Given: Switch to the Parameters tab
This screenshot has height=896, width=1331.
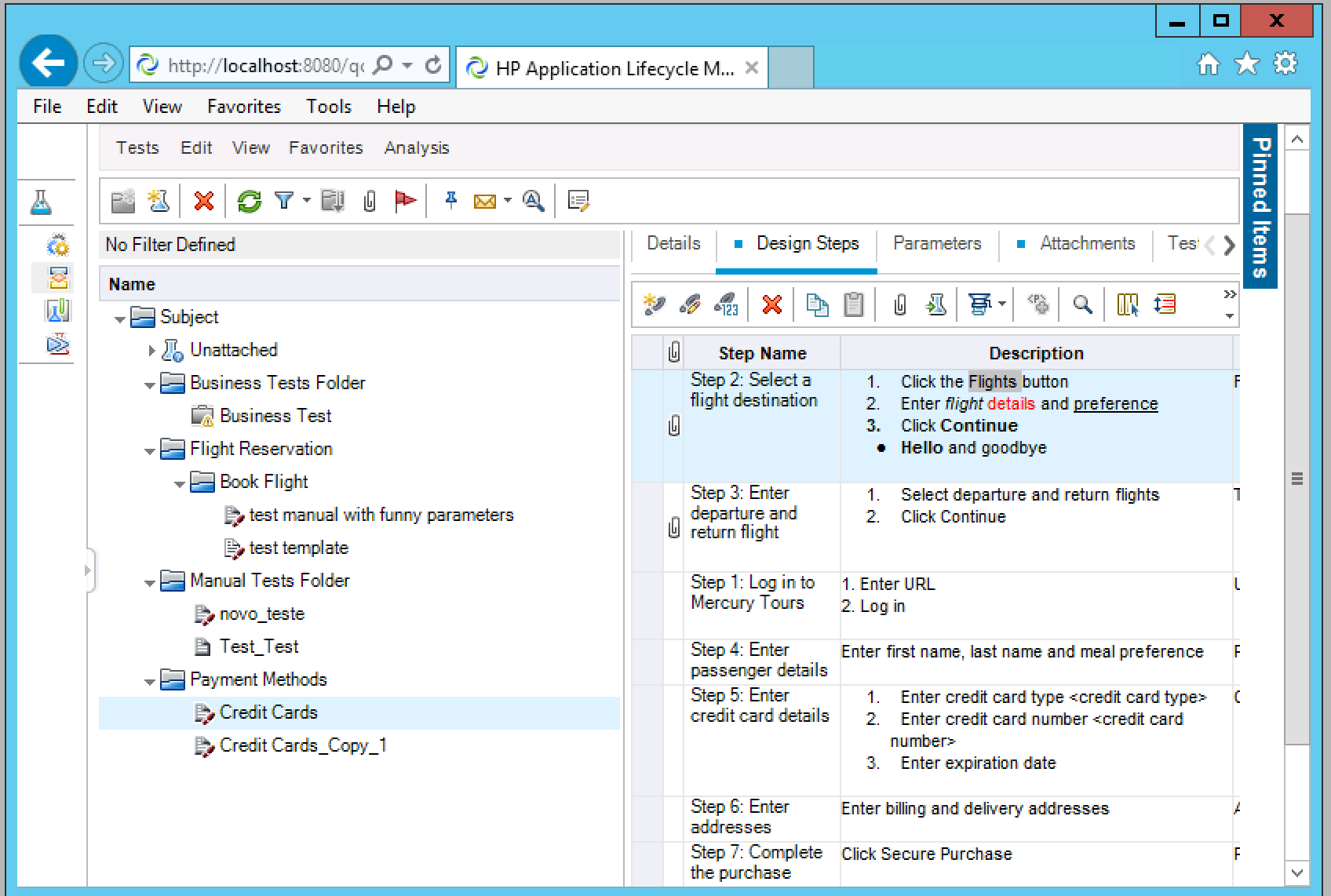Looking at the screenshot, I should [x=937, y=244].
